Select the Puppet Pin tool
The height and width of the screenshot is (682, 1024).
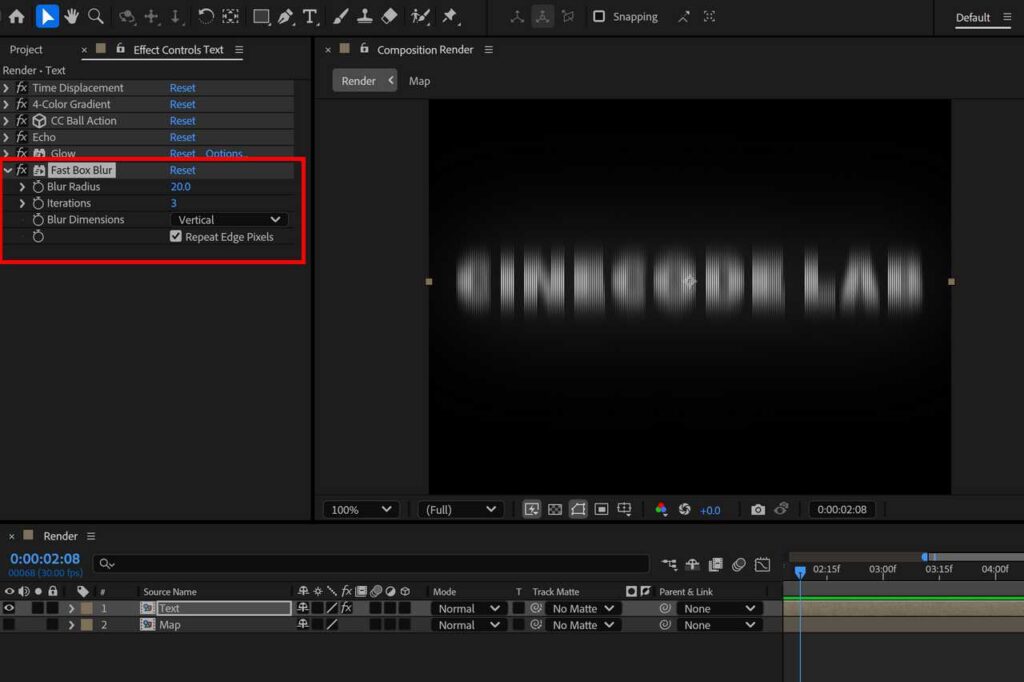coord(450,16)
